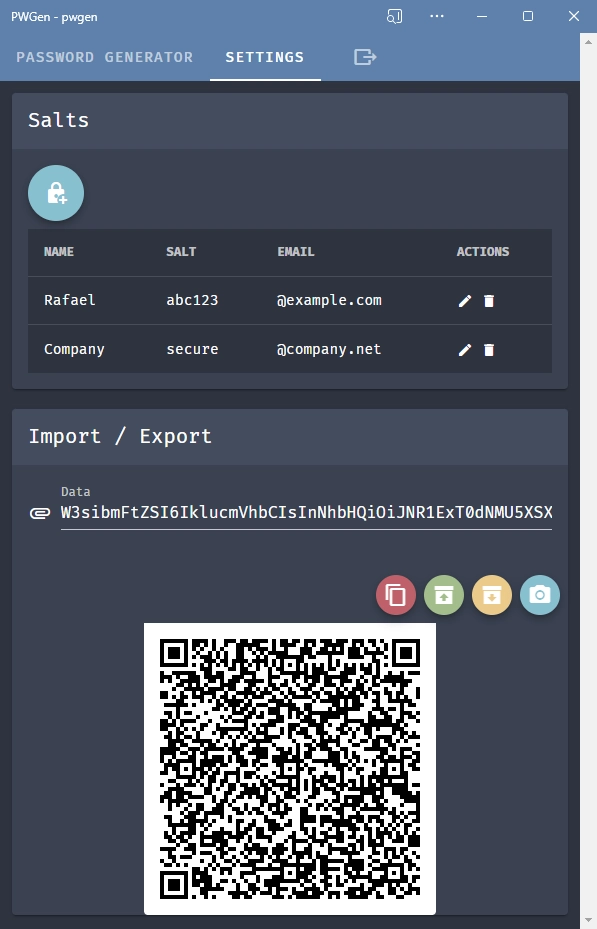Image resolution: width=597 pixels, height=929 pixels.
Task: Click the @company.net email cell
Action: click(x=329, y=350)
